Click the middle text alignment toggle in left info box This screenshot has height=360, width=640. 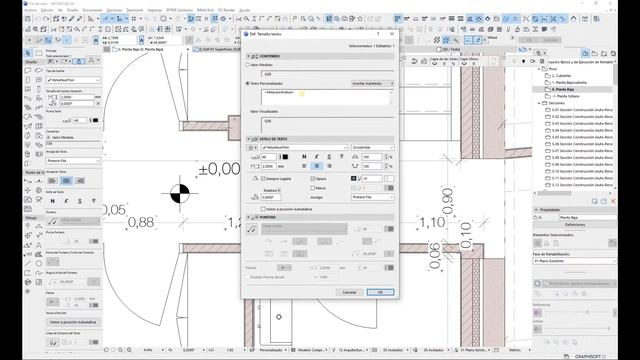[x=67, y=180]
